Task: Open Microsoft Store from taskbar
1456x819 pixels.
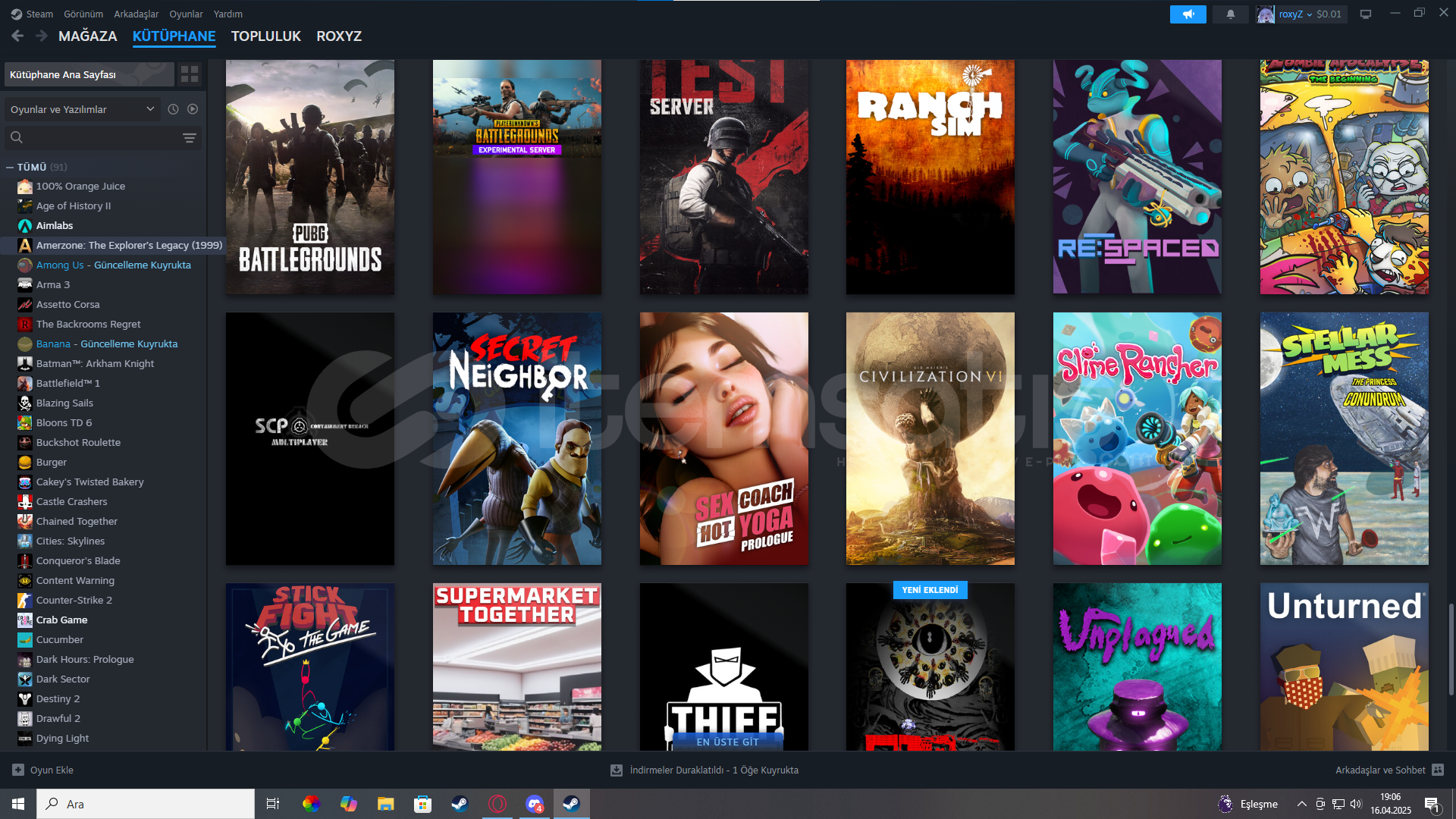Action: (423, 804)
